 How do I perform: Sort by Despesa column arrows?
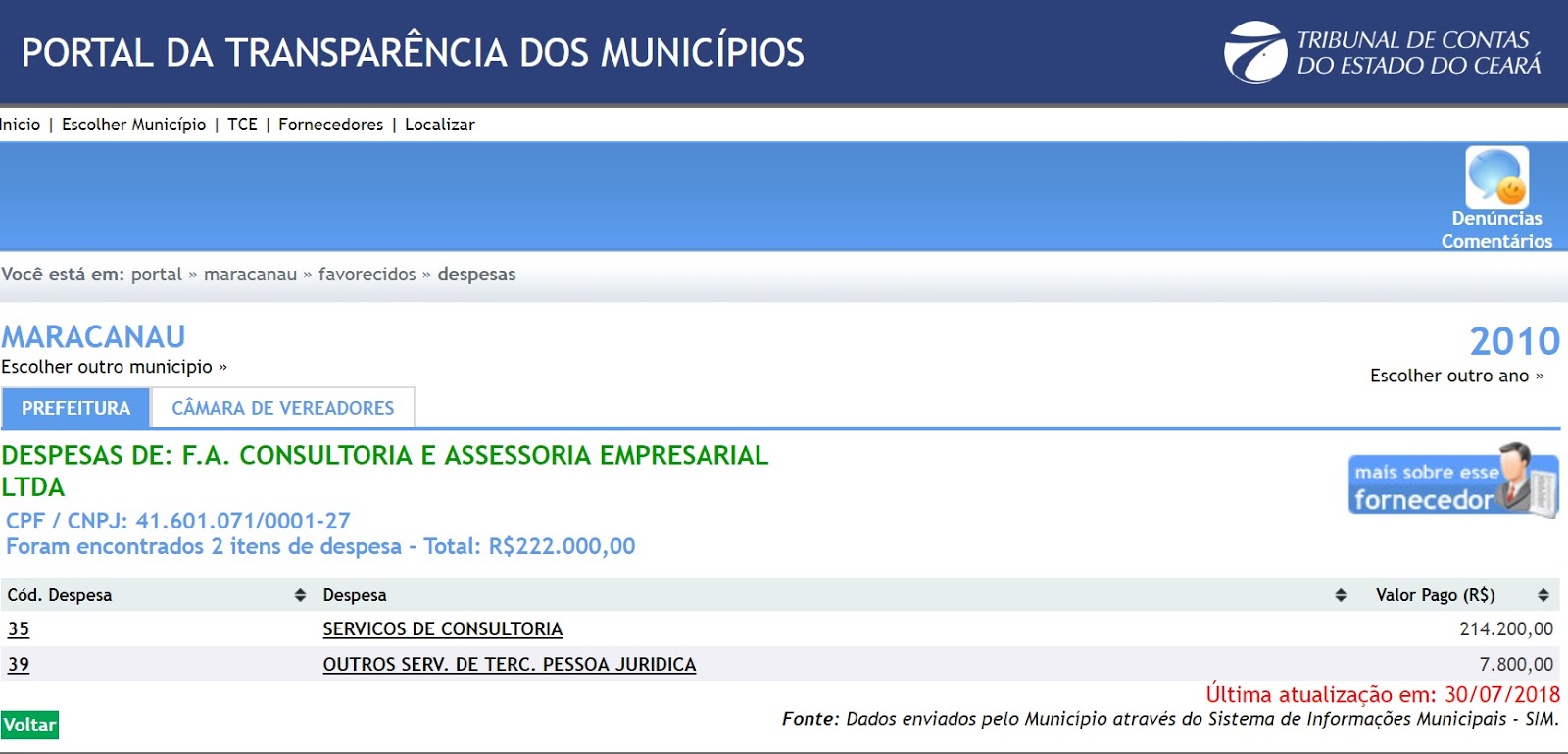[x=1341, y=595]
